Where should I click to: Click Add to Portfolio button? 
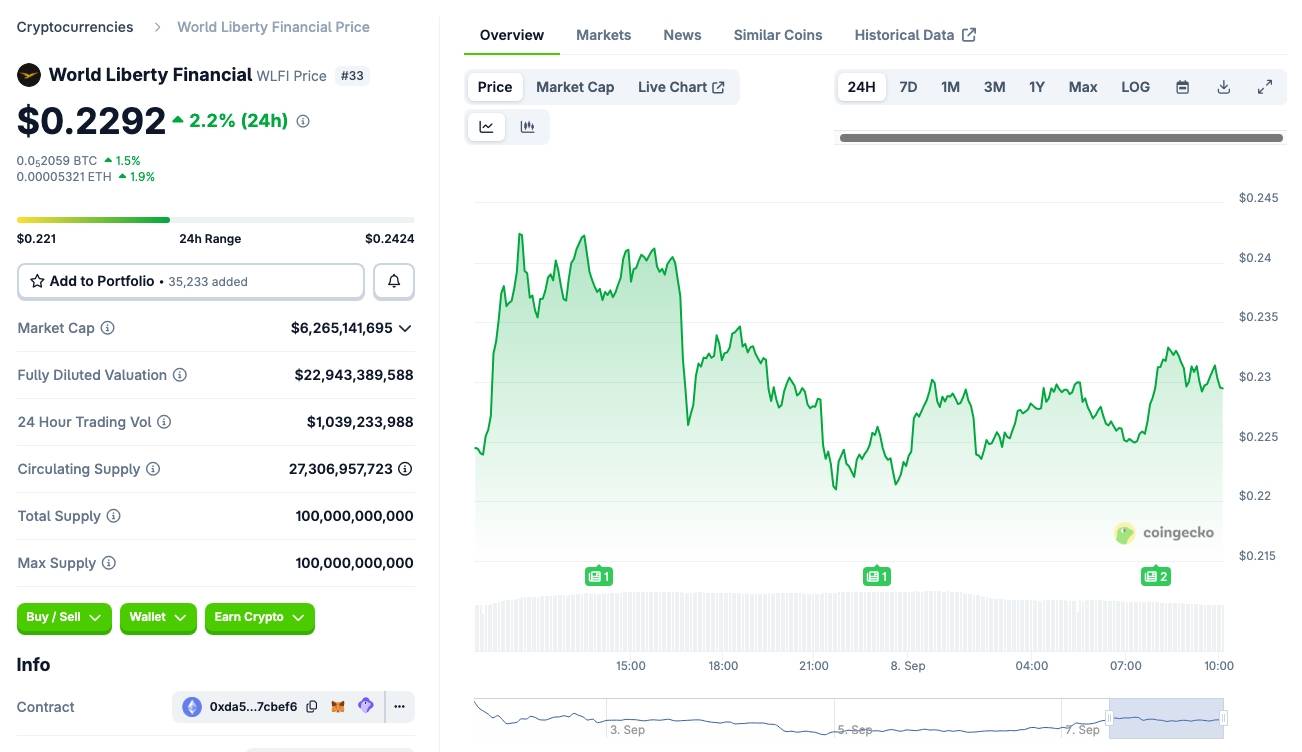[191, 282]
